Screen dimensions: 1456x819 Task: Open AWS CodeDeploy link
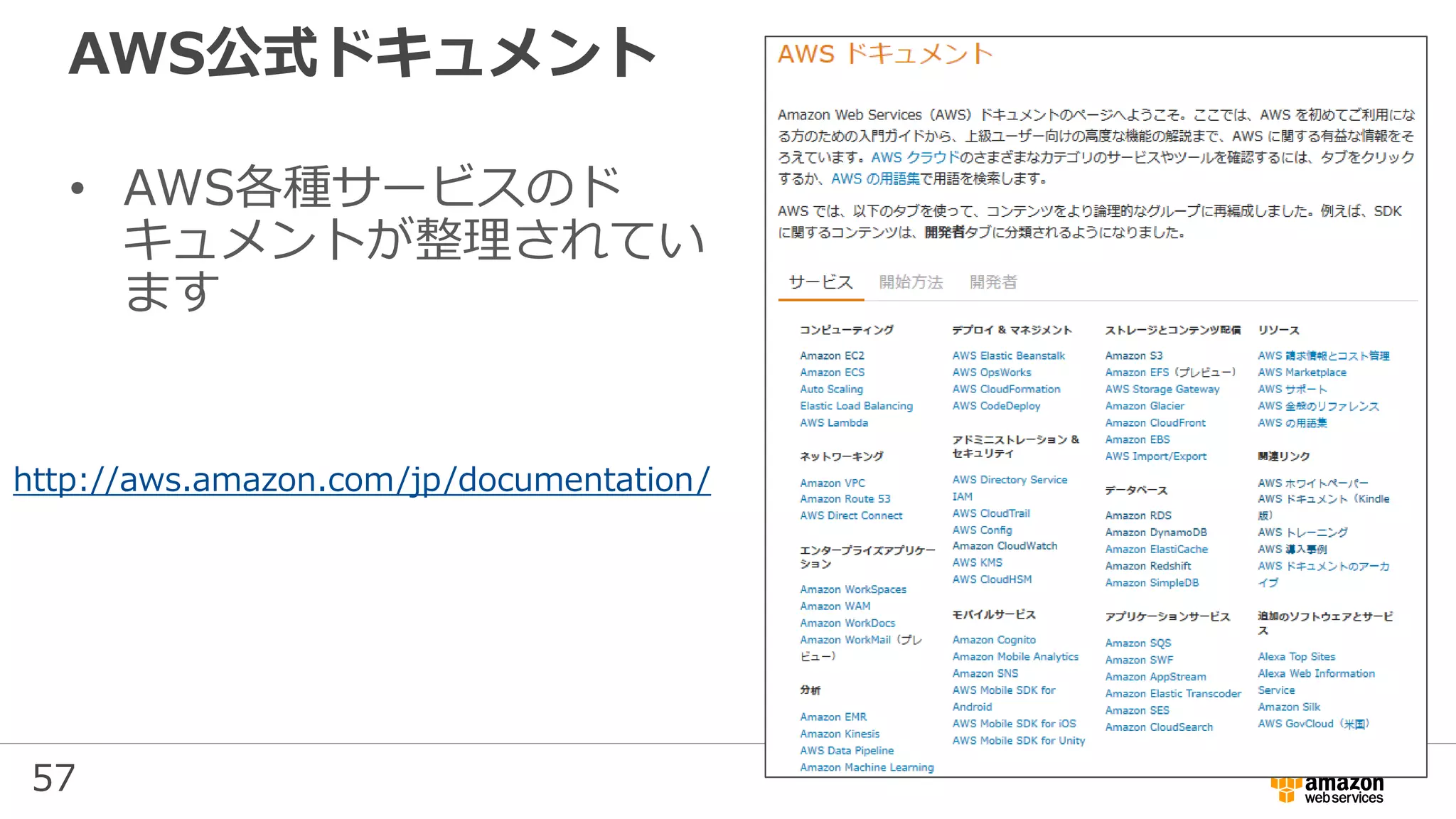pos(996,406)
